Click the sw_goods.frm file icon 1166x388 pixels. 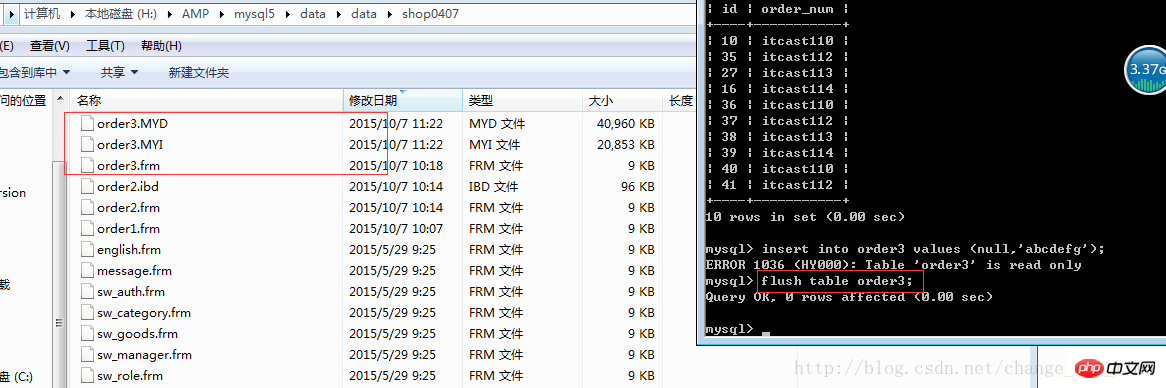pyautogui.click(x=86, y=334)
